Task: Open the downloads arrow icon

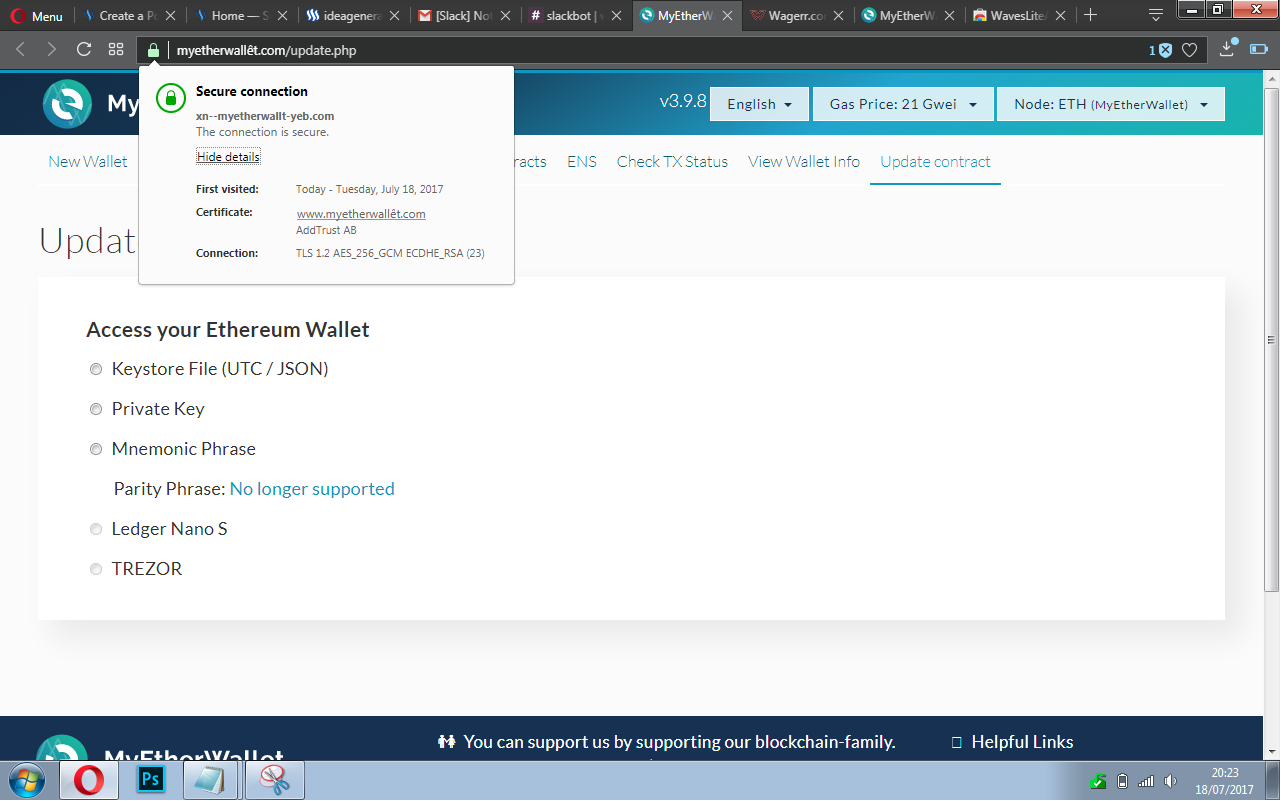Action: [x=1229, y=49]
